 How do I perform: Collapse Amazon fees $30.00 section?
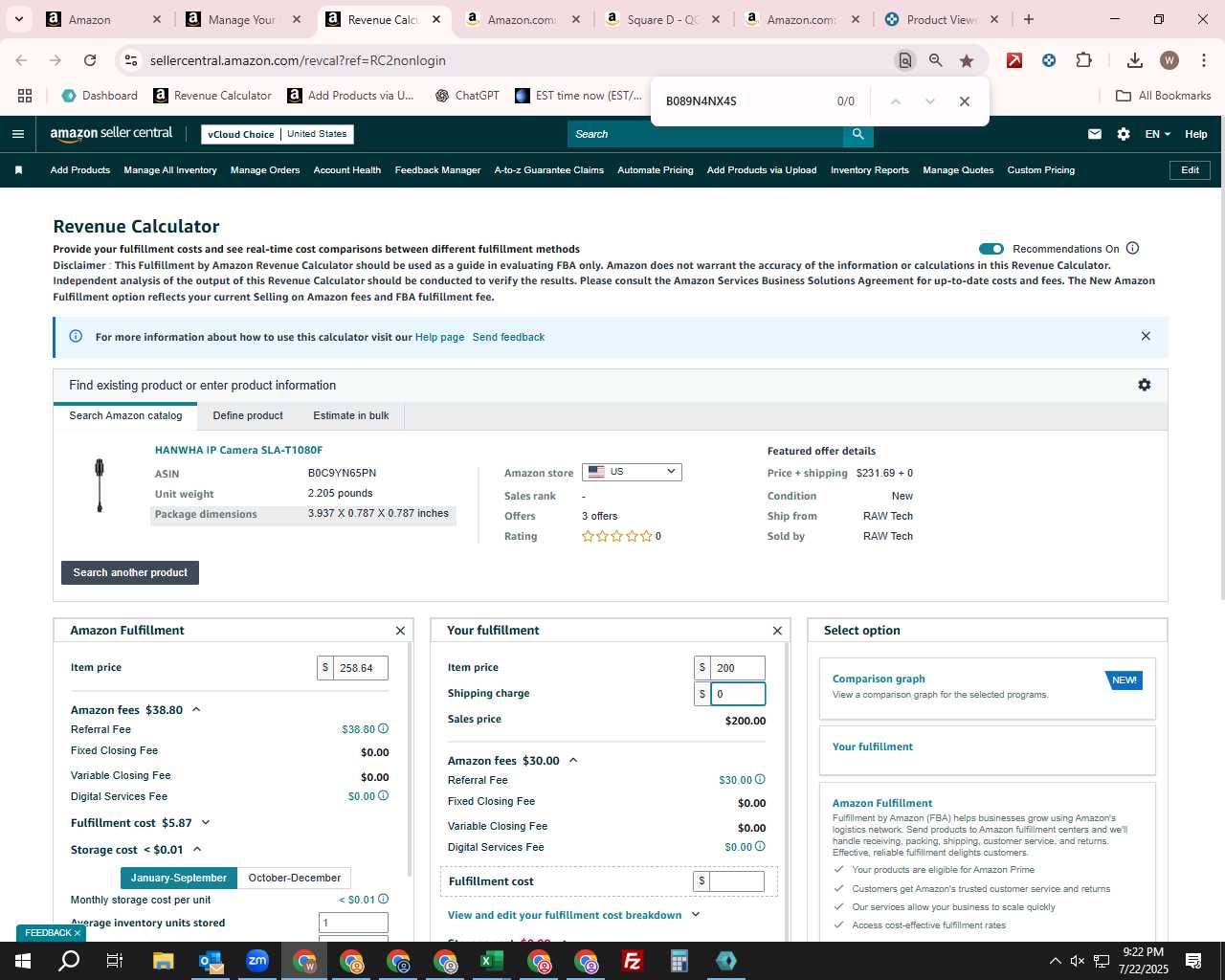[573, 761]
